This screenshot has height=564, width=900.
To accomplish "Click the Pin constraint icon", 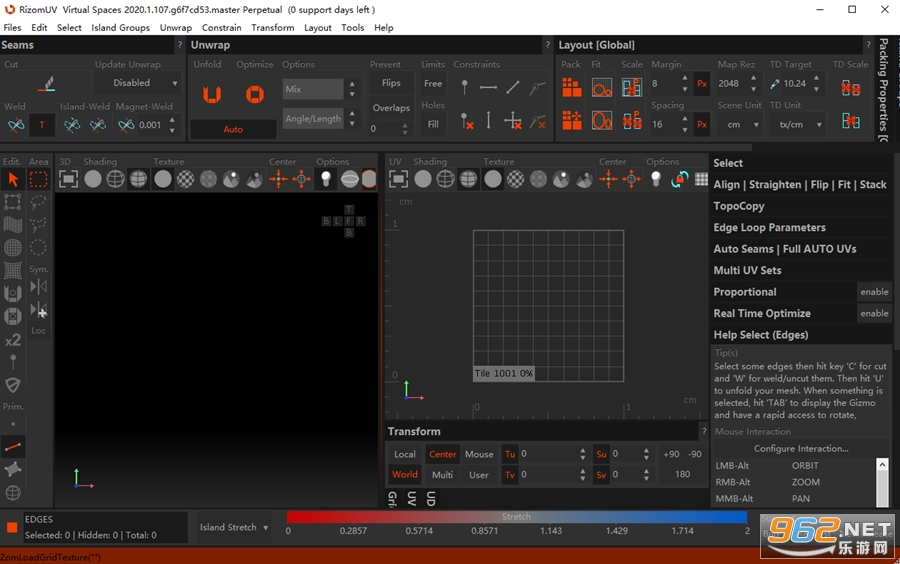I will click(x=464, y=87).
